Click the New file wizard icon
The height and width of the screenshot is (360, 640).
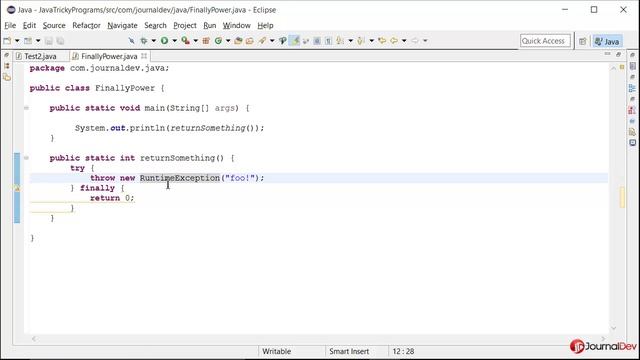tap(7, 41)
